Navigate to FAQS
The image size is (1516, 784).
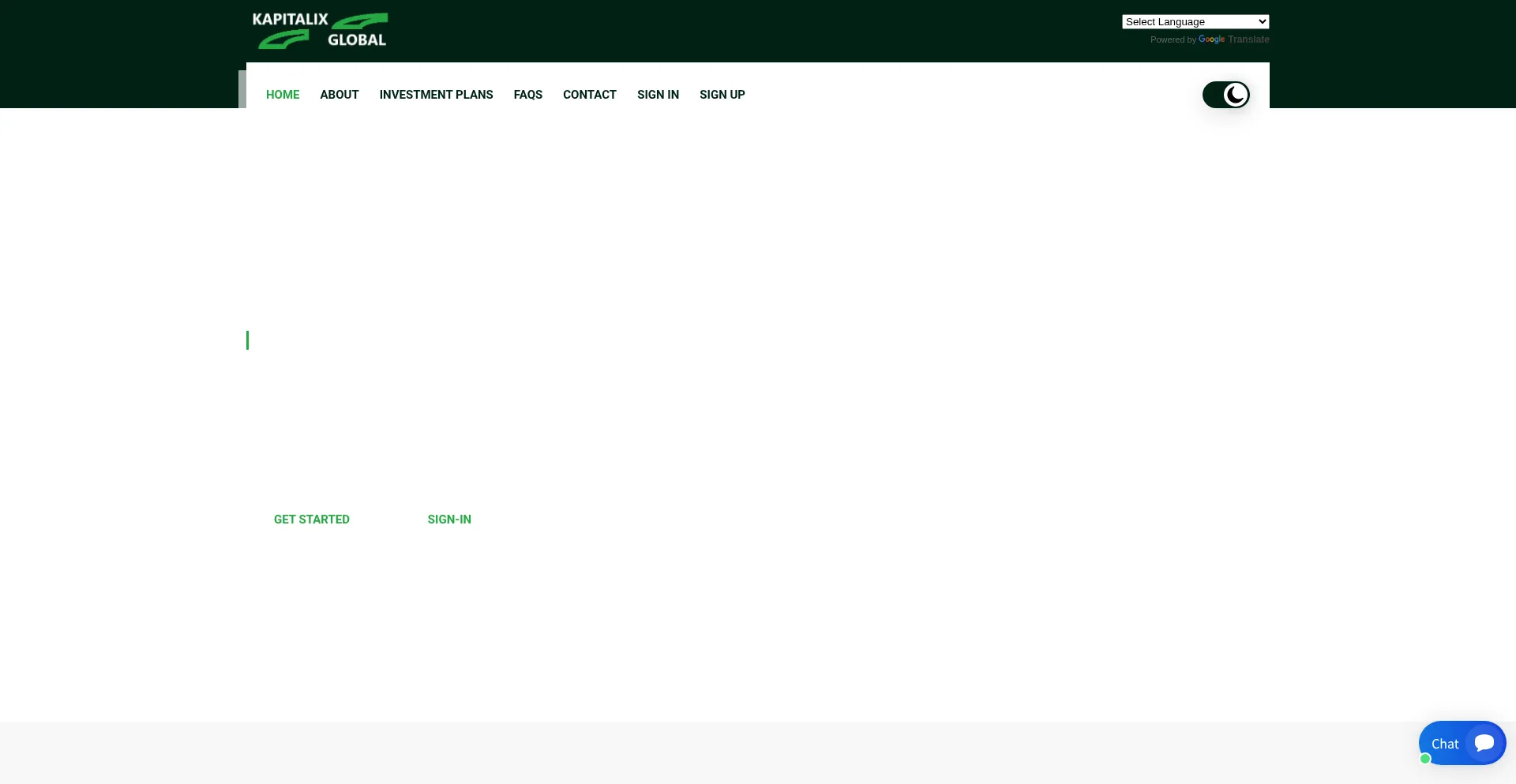[x=528, y=95]
